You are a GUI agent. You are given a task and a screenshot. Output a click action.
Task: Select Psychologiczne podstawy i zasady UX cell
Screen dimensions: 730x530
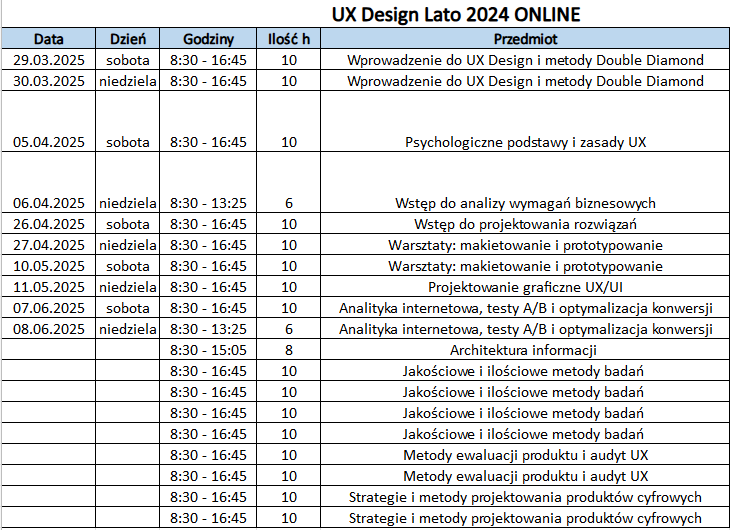point(525,121)
